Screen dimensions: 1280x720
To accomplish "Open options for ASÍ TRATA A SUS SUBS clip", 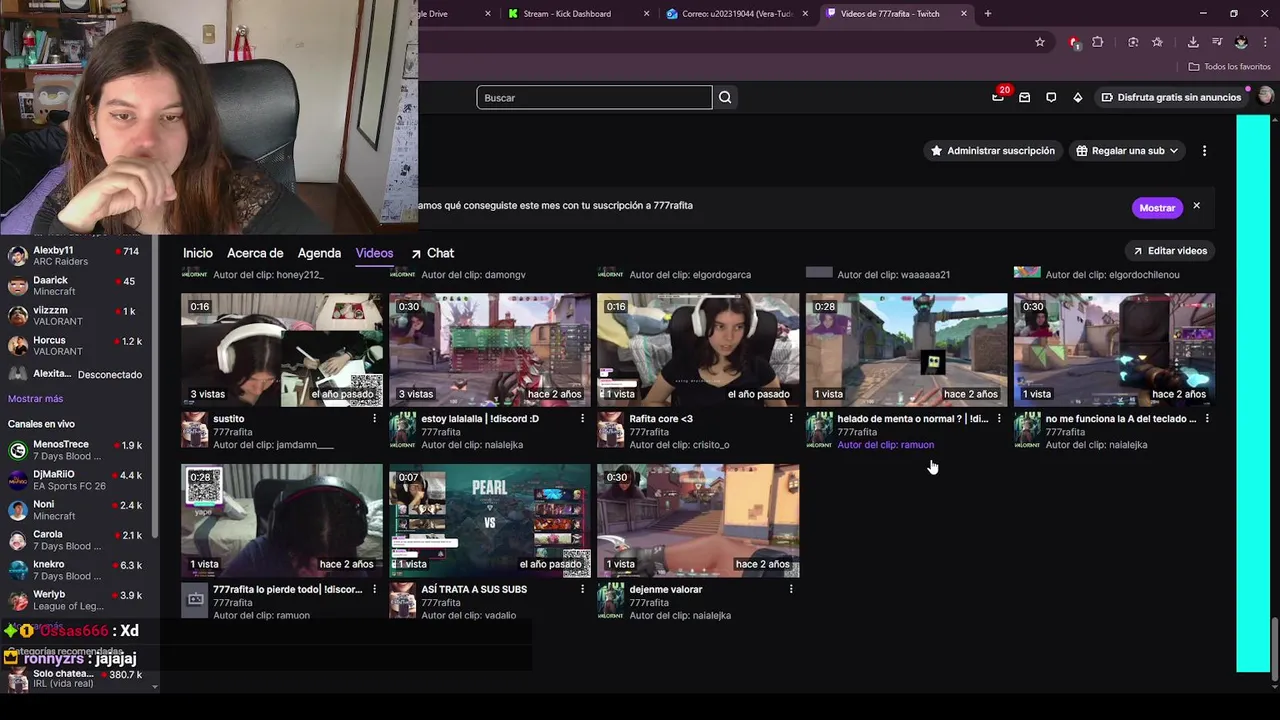I will coord(583,590).
